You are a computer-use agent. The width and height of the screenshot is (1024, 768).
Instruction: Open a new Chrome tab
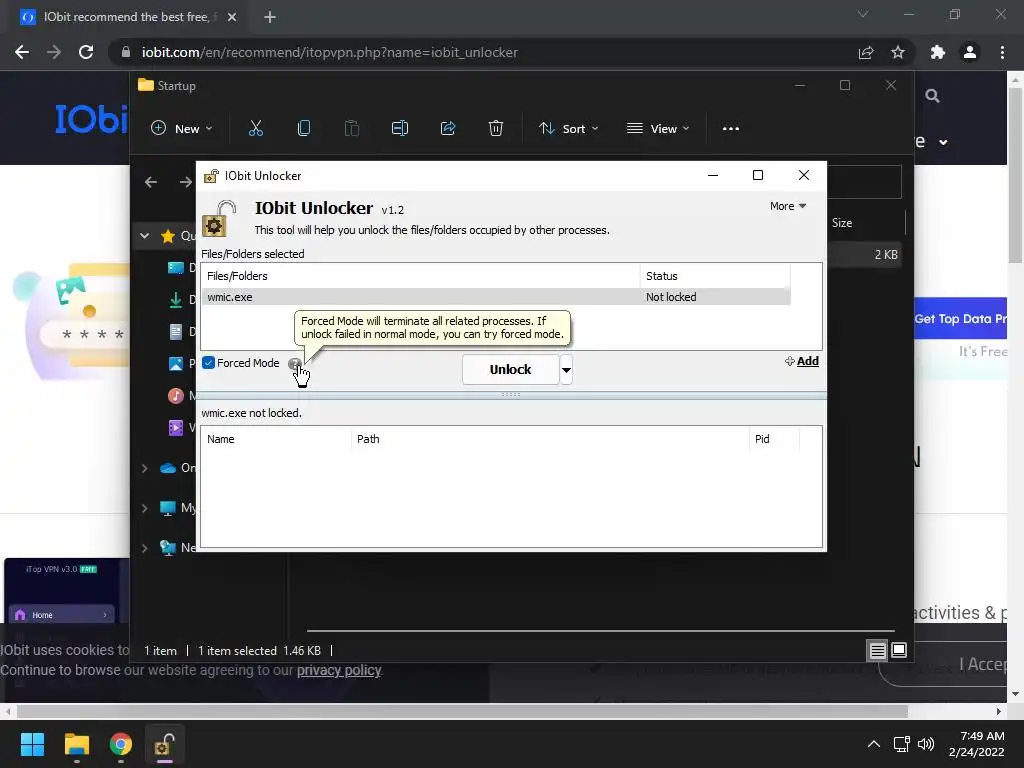pos(270,17)
